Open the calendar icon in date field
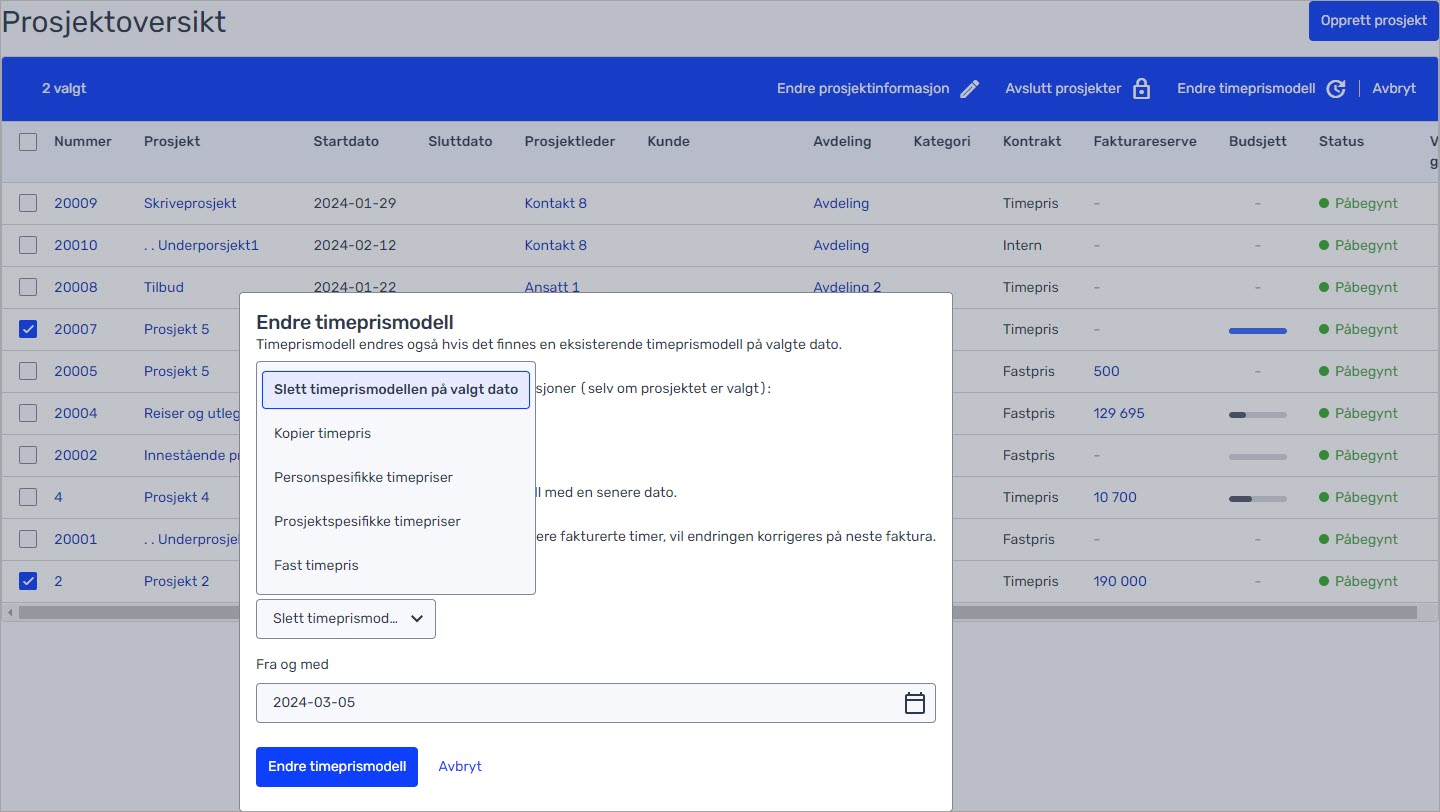Viewport: 1440px width, 812px height. click(914, 703)
